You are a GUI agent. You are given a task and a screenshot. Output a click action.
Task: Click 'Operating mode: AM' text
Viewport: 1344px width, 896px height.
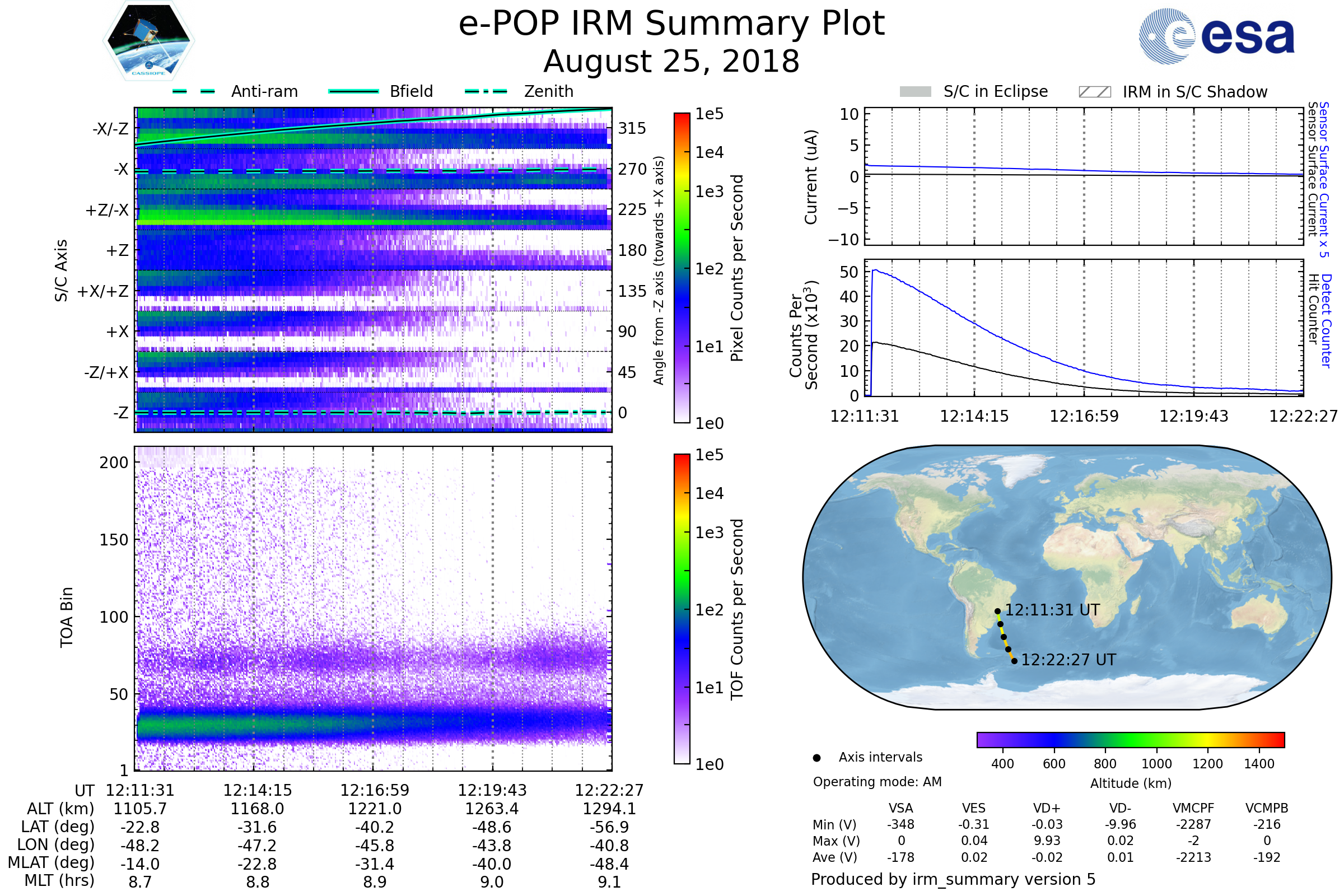click(x=877, y=782)
